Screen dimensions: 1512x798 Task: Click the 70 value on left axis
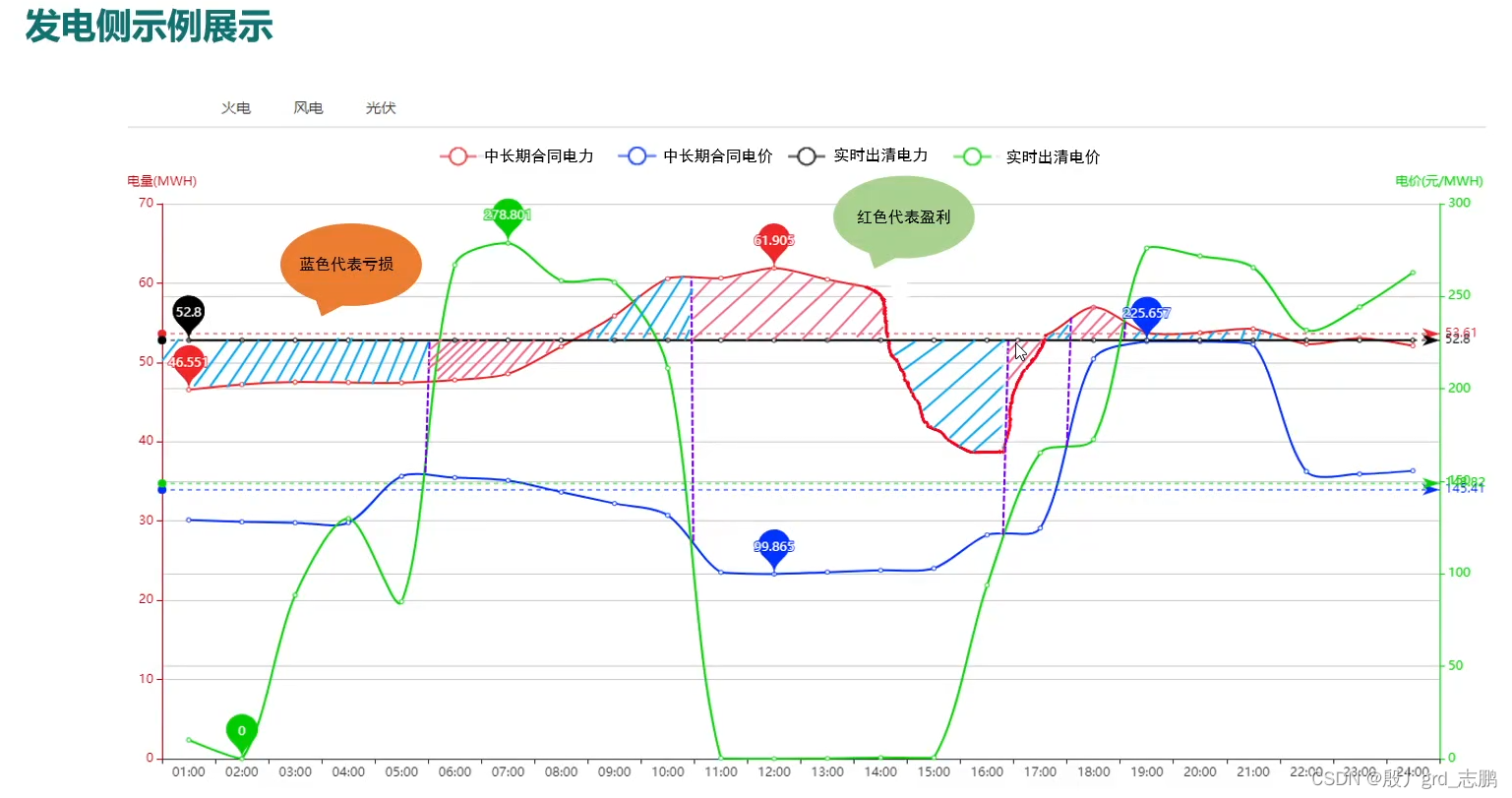(146, 204)
